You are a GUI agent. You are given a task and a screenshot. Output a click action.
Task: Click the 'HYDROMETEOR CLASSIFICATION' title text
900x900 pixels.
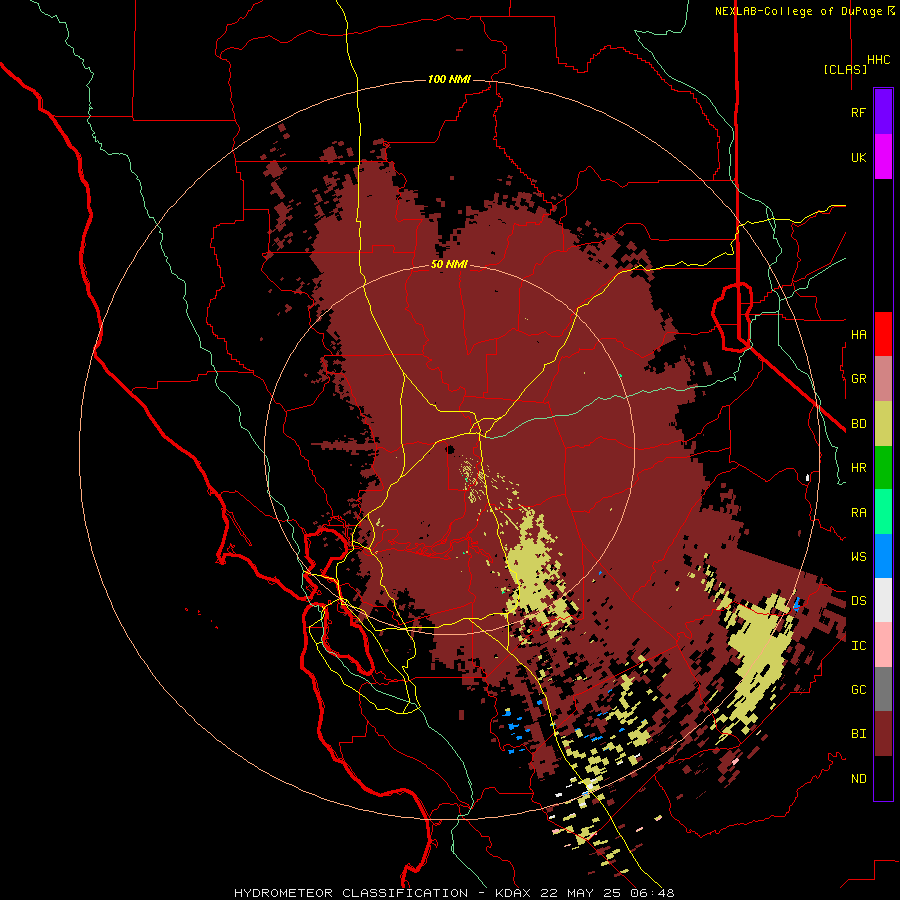click(x=351, y=893)
